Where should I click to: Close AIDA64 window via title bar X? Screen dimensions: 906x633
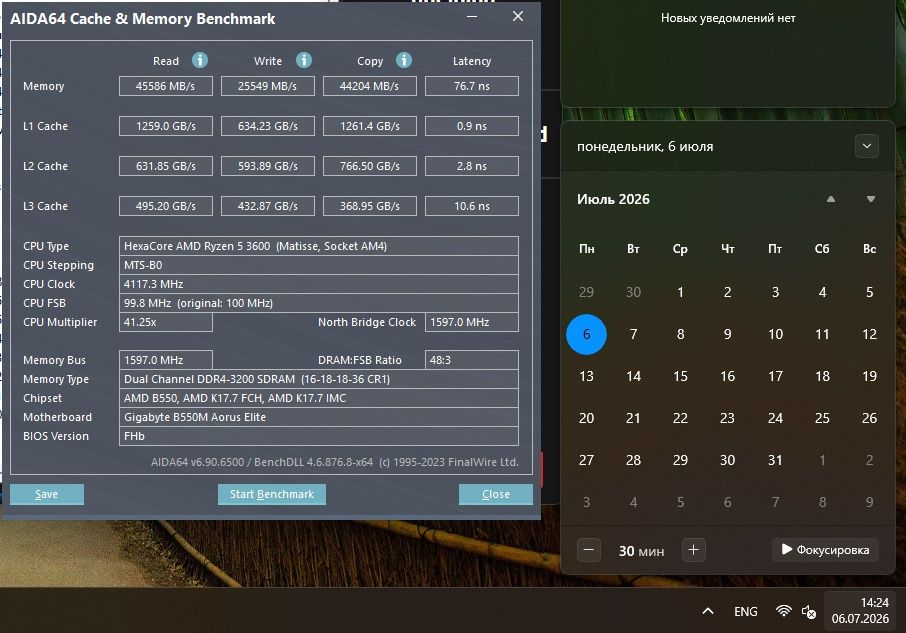click(518, 17)
